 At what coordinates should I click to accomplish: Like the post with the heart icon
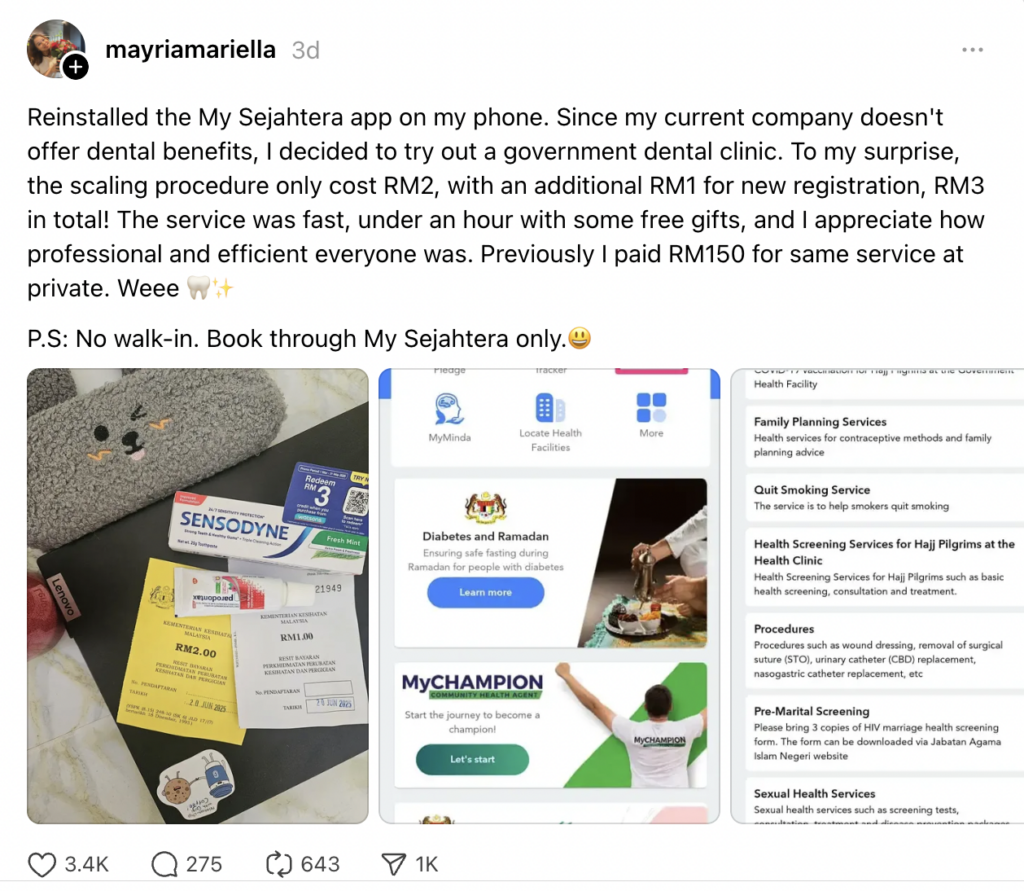(x=43, y=864)
